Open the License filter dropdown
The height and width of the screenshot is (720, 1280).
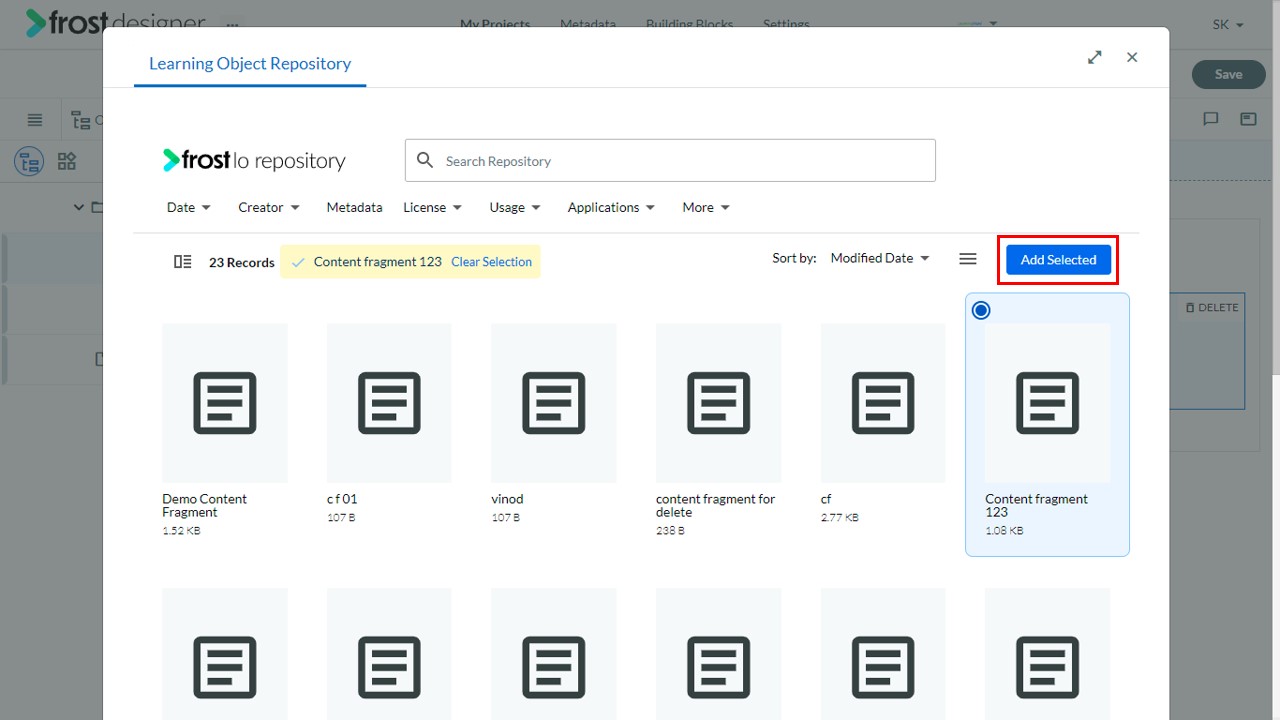coord(433,207)
